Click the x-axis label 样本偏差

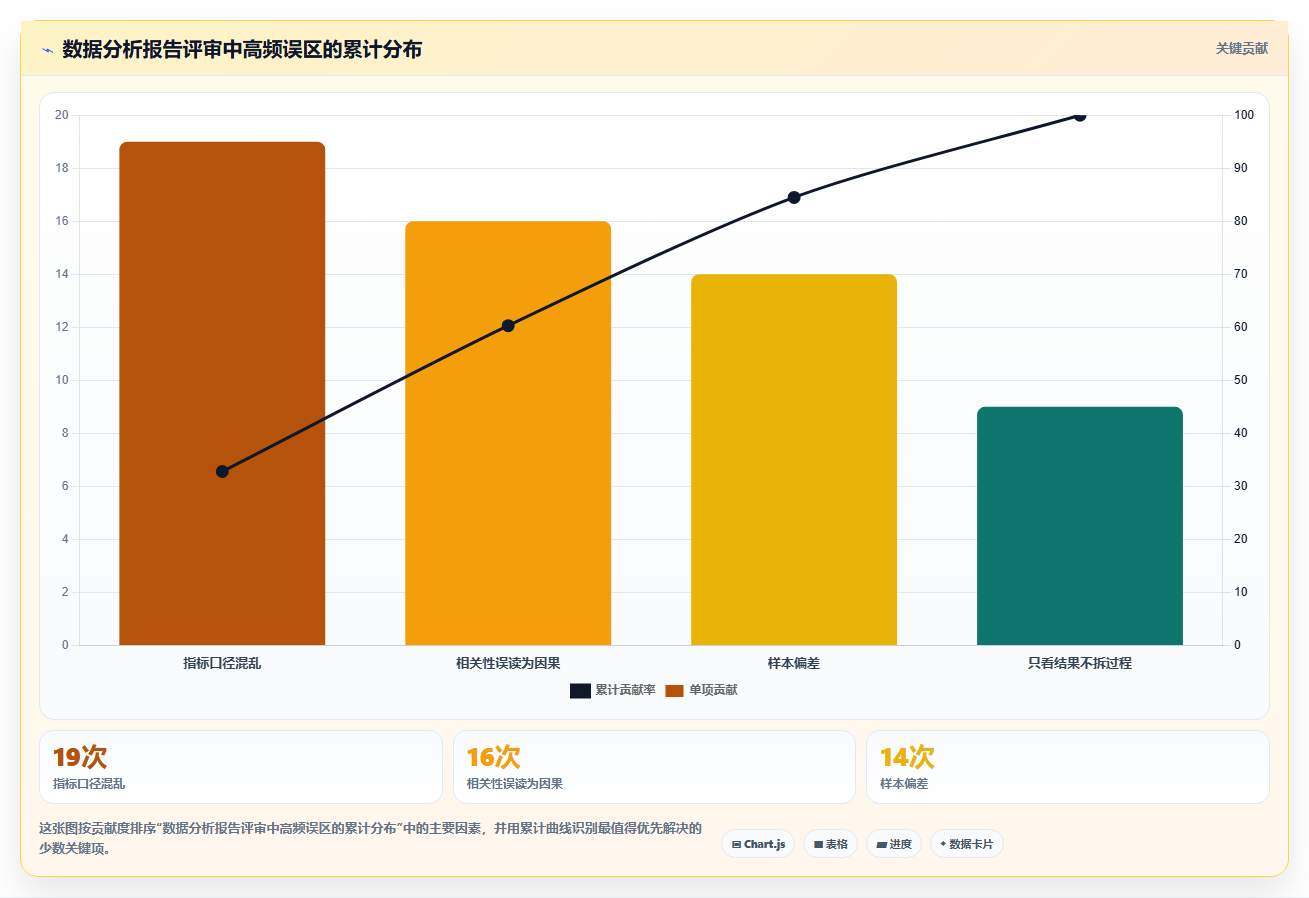794,663
